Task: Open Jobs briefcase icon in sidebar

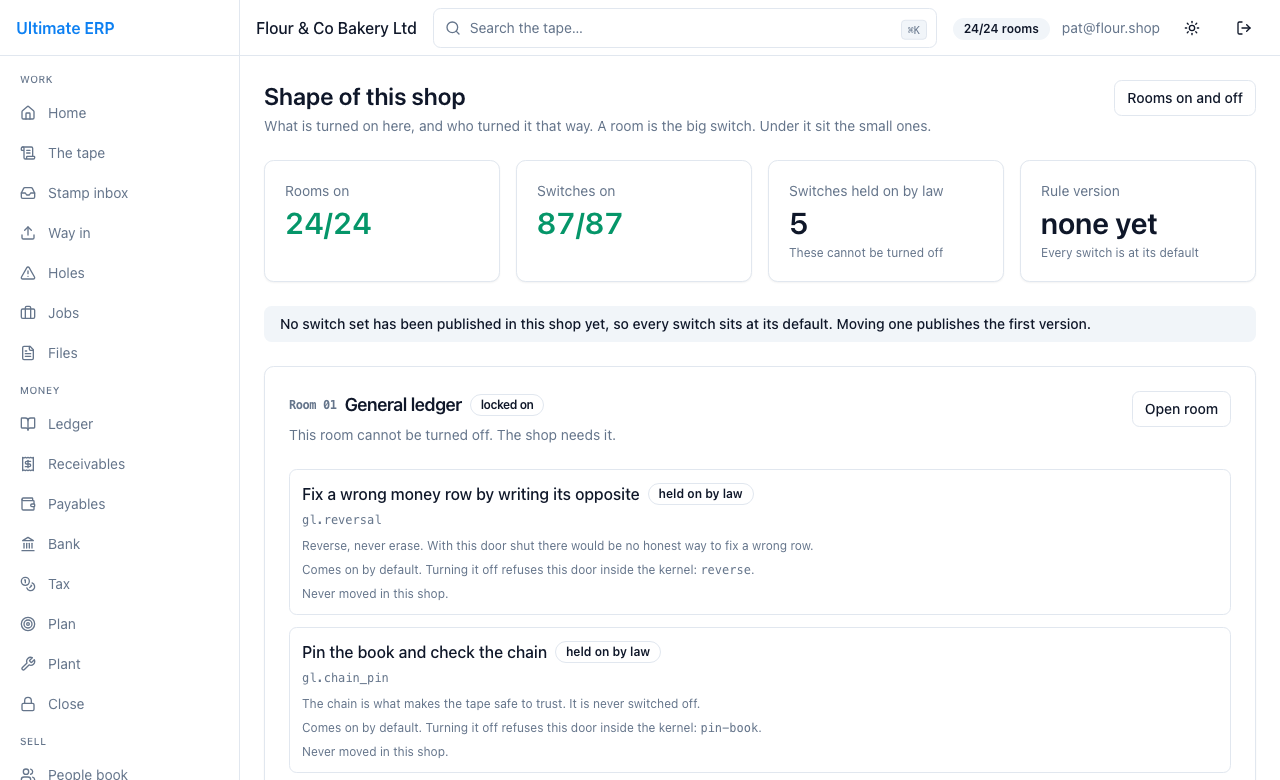Action: [x=28, y=313]
